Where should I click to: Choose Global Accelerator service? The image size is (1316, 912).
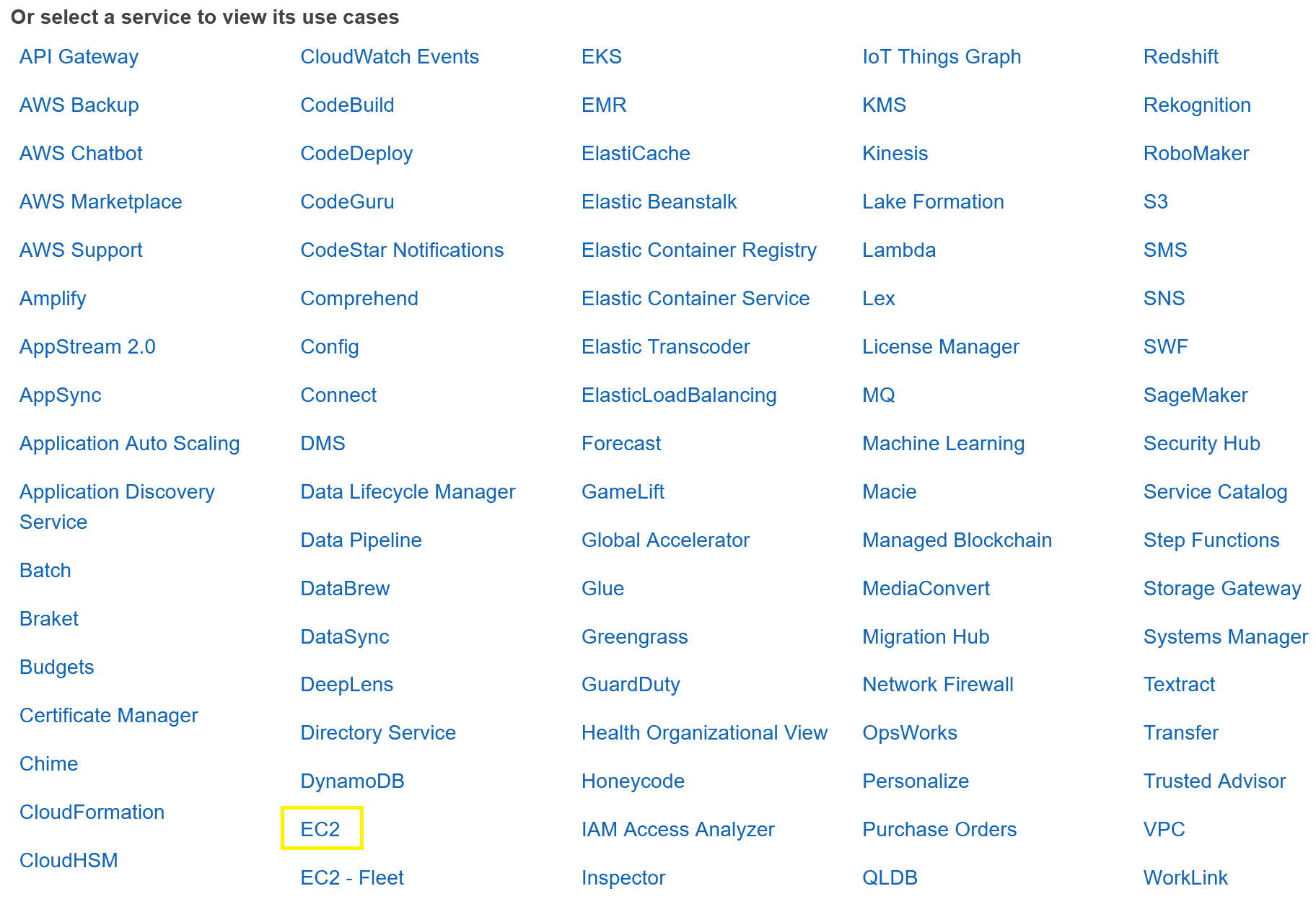click(x=666, y=540)
